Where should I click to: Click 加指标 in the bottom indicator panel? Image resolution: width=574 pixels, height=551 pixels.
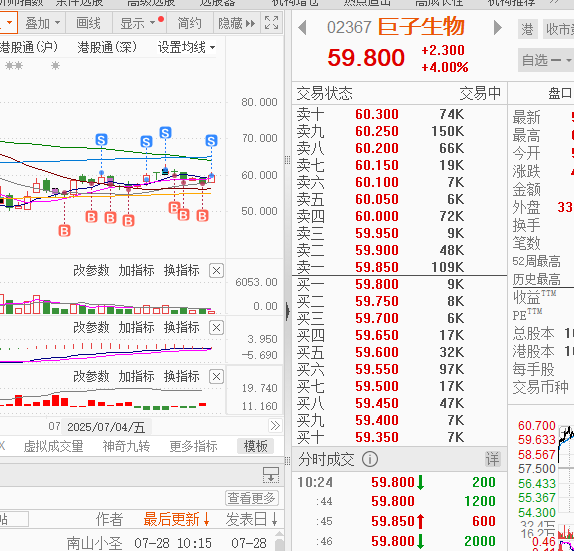[x=137, y=376]
